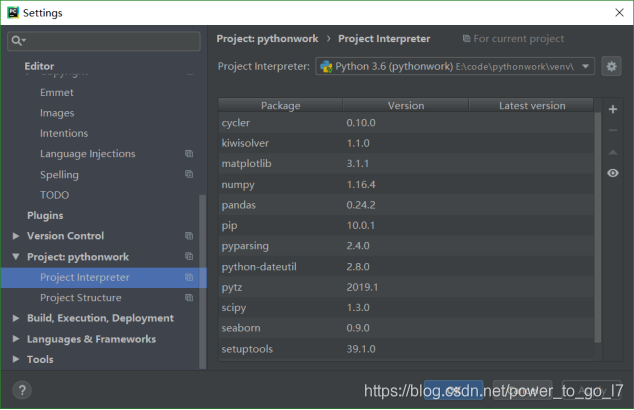Select the pandas package row
This screenshot has width=634, height=410.
406,205
